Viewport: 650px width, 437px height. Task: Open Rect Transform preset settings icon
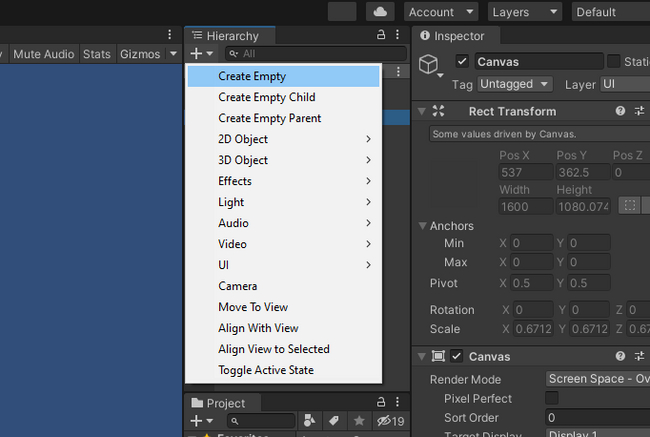[x=639, y=111]
